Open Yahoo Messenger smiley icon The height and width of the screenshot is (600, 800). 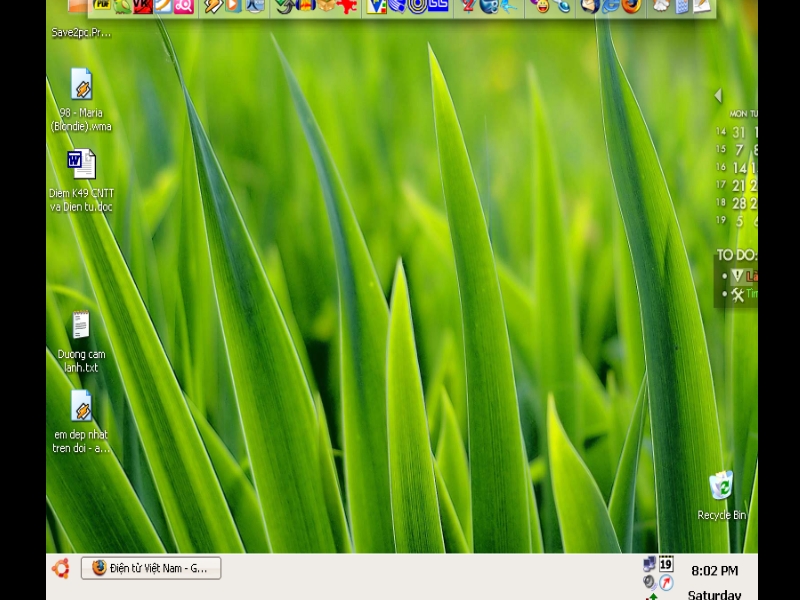point(542,6)
